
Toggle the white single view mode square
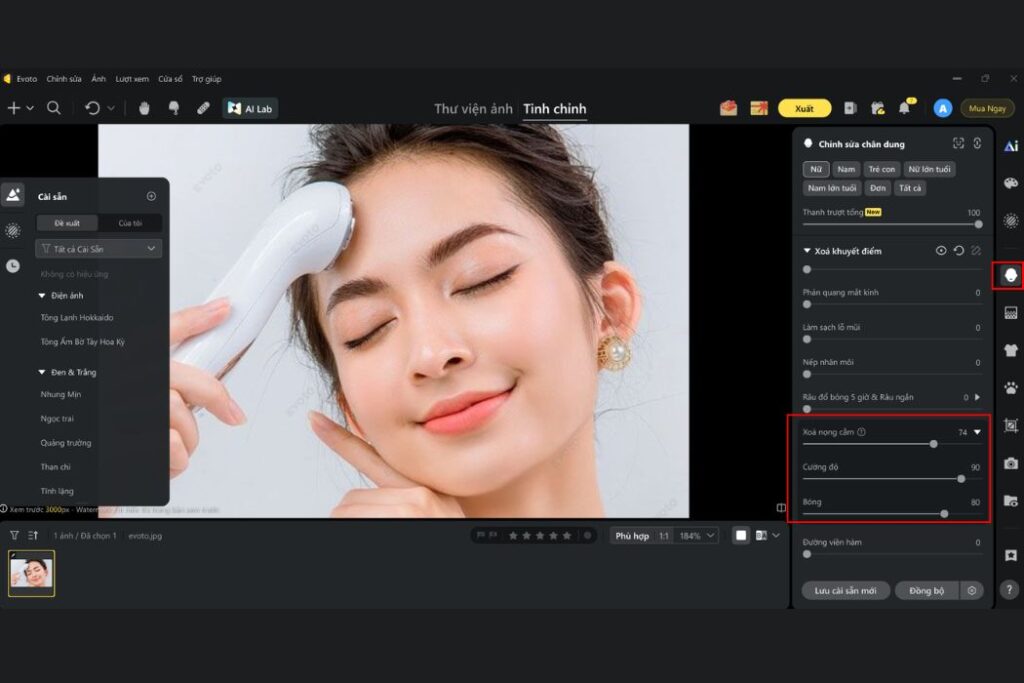click(741, 535)
